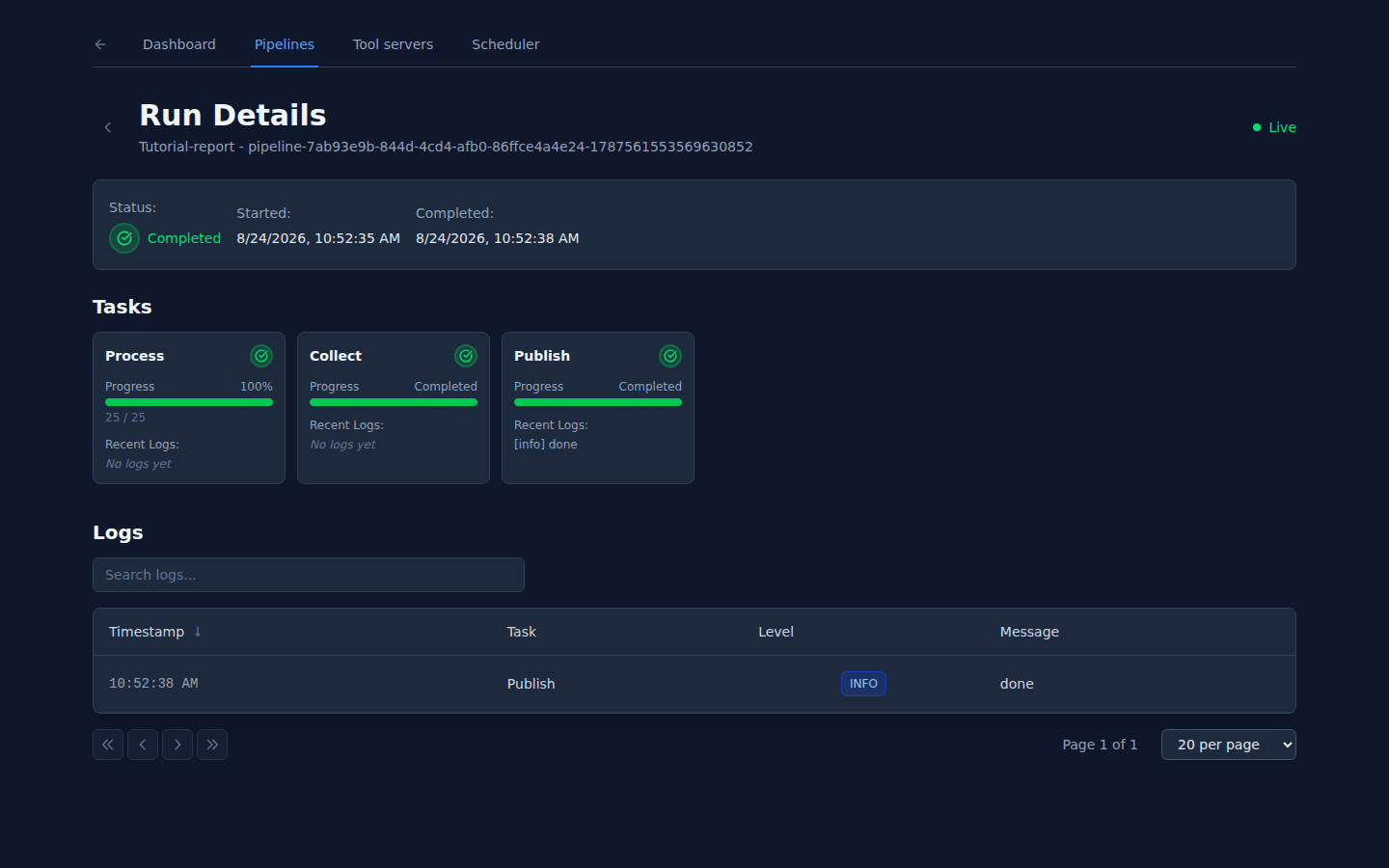Sort by the Timestamp column header
Screen dimensions: 1389x868
(147, 632)
